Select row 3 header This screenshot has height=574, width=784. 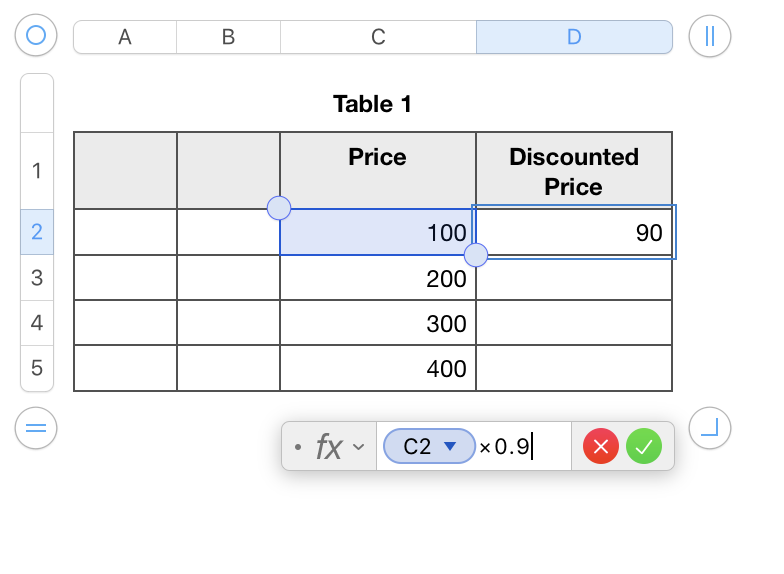point(37,277)
